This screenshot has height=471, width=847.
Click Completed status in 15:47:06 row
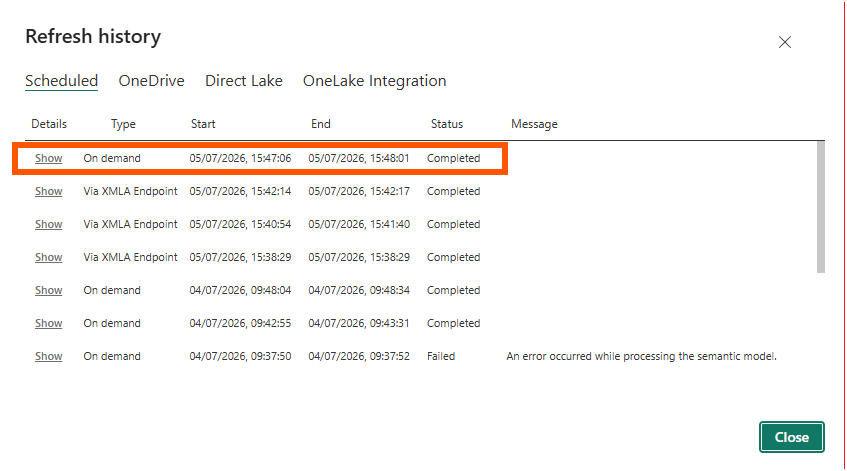coord(453,158)
